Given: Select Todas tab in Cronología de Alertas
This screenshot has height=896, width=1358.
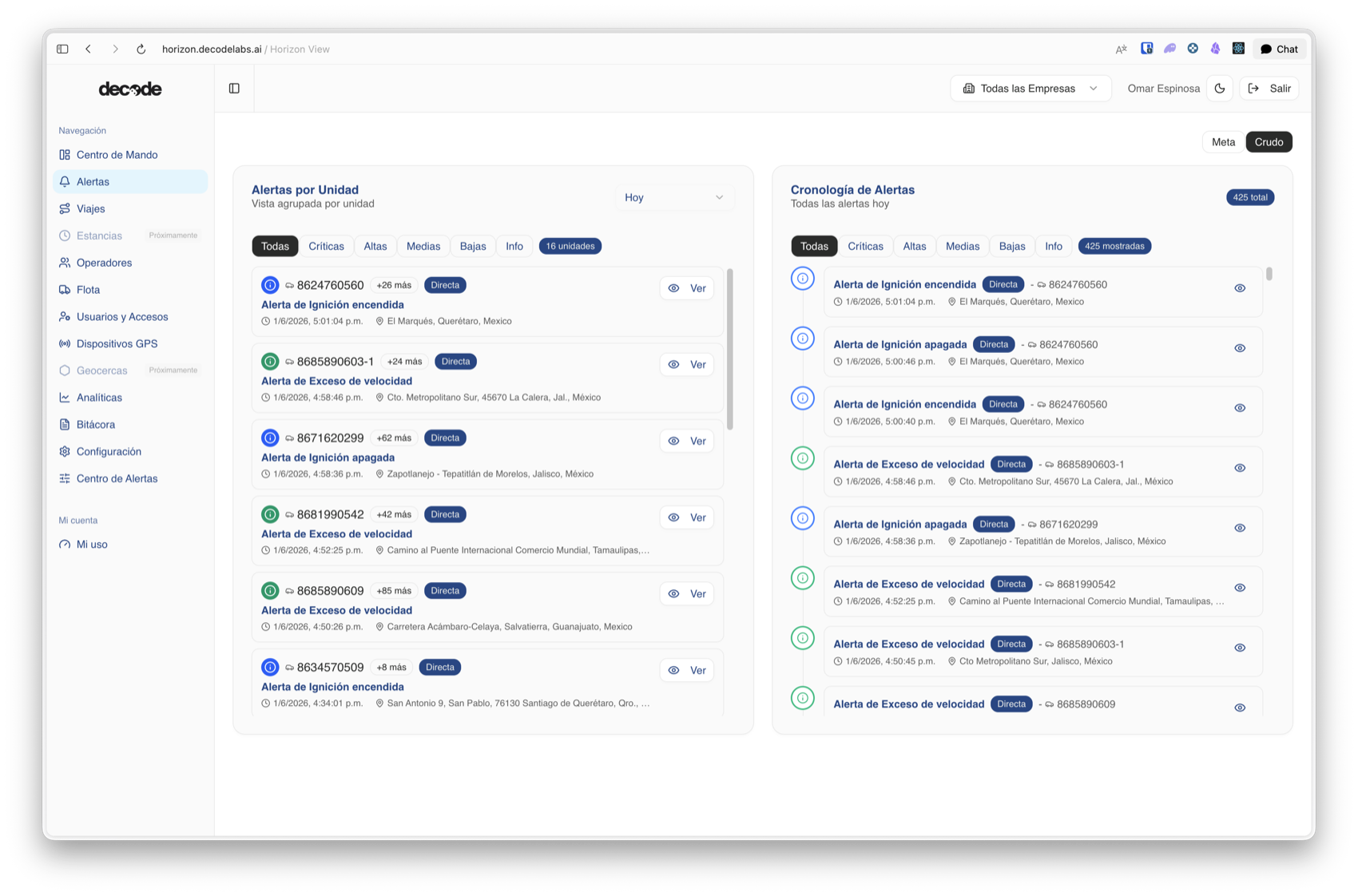Looking at the screenshot, I should (x=814, y=246).
